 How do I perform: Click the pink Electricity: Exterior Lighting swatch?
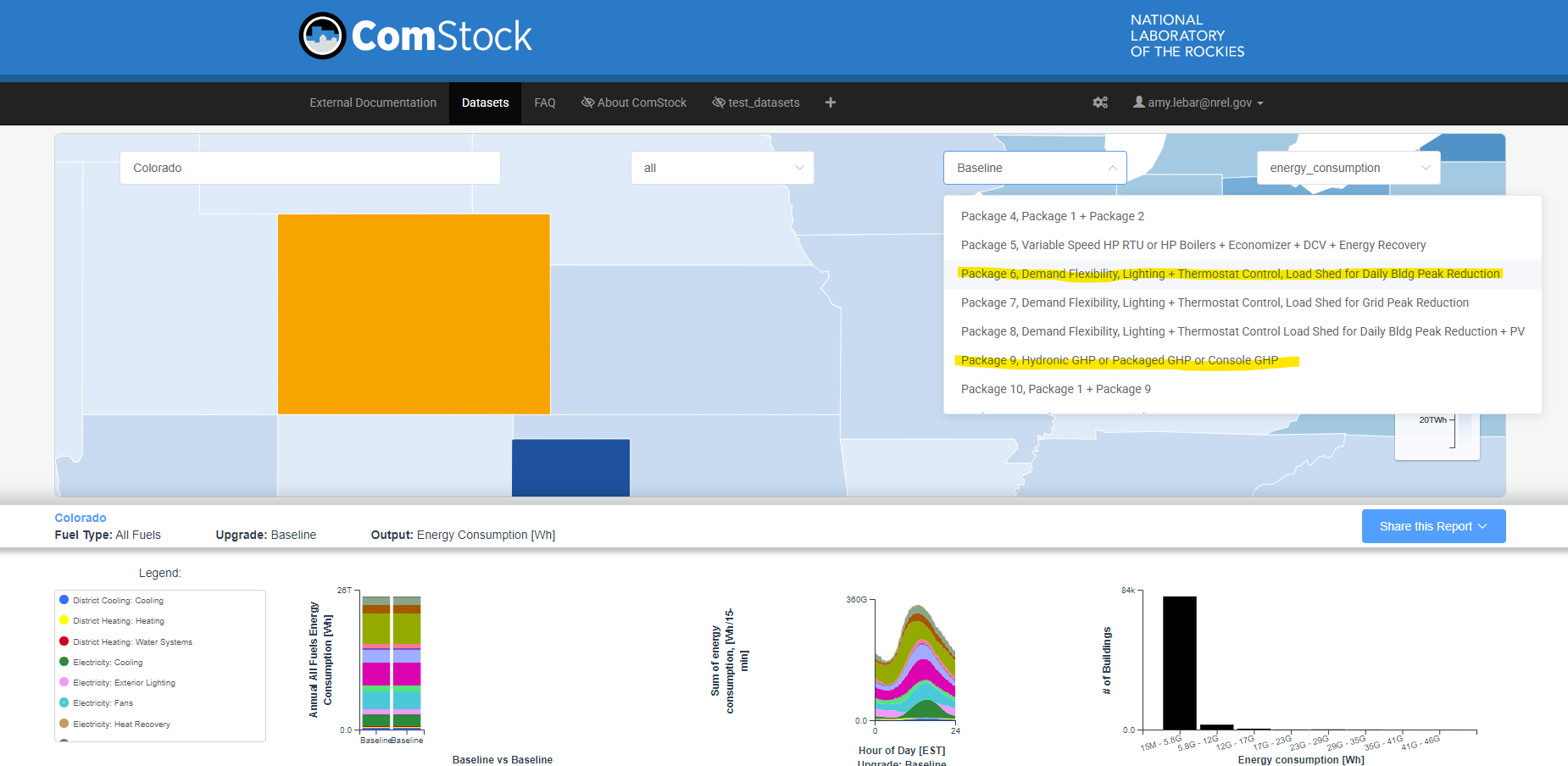pos(64,682)
